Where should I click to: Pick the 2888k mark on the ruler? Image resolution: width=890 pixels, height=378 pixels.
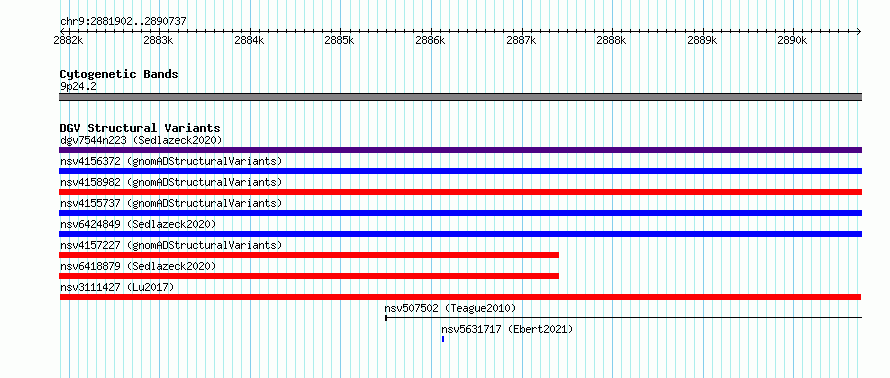click(612, 41)
